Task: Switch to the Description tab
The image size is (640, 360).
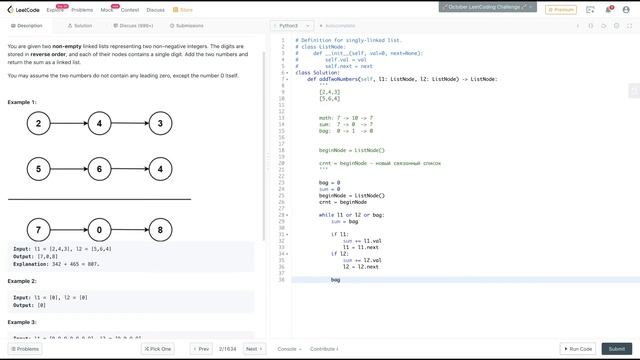Action: [x=27, y=26]
